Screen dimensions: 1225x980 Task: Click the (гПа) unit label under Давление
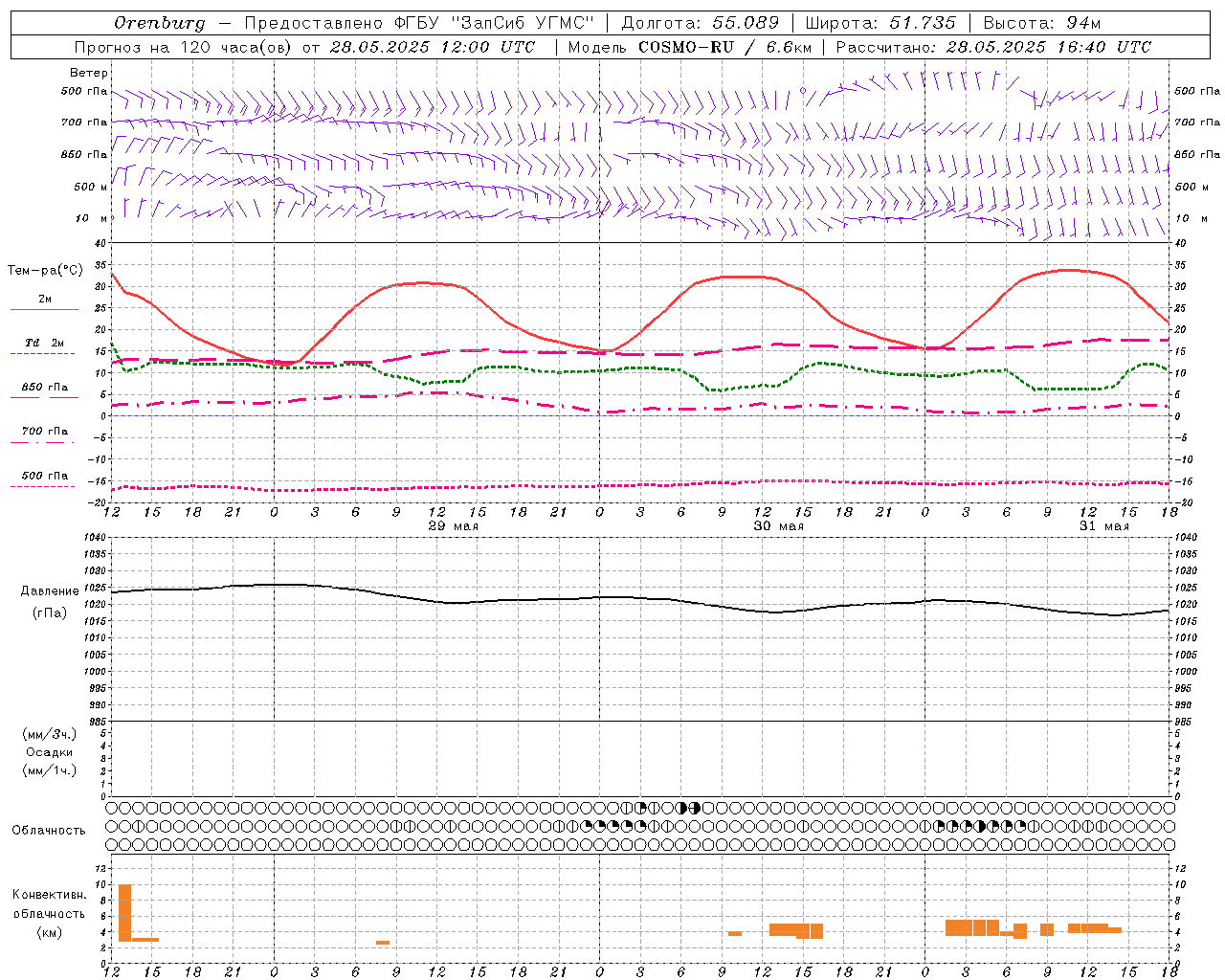[x=50, y=613]
